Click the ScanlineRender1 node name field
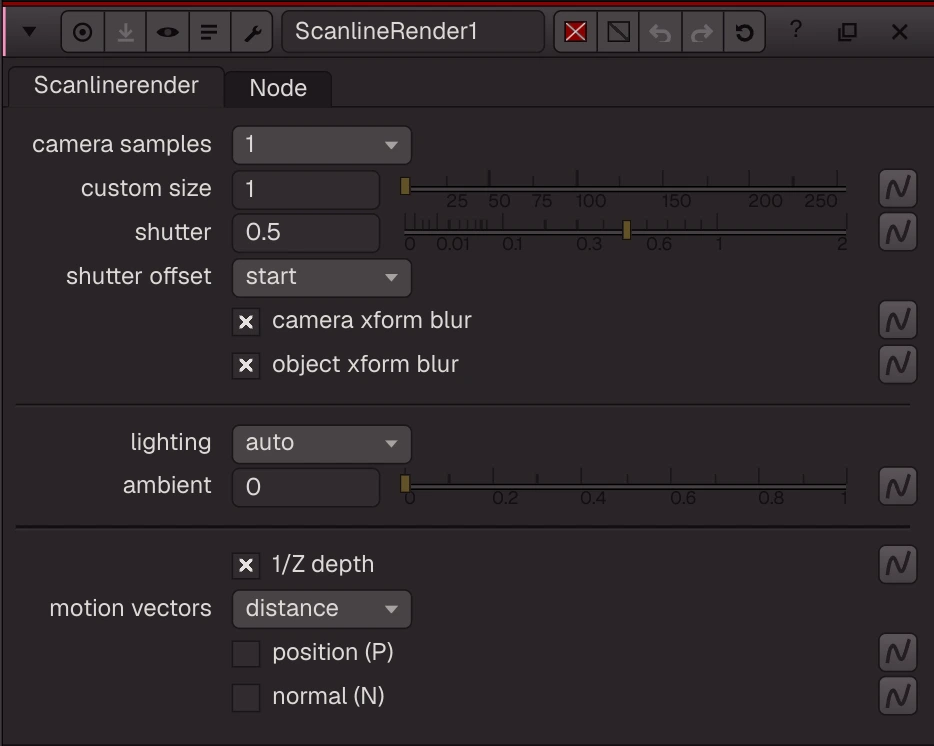Screen dimensions: 934x746 (x=413, y=32)
